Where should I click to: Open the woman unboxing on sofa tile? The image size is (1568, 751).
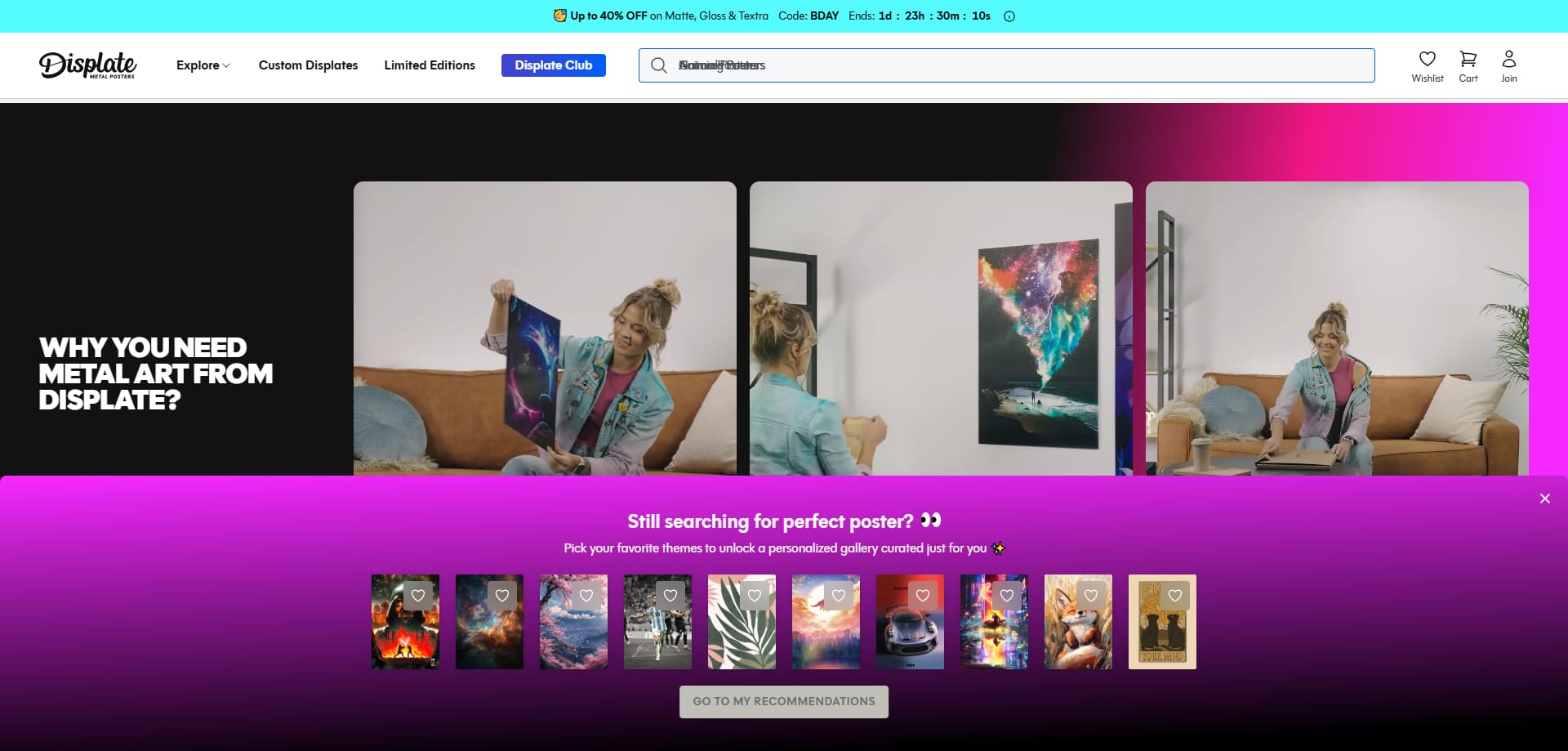click(1337, 329)
